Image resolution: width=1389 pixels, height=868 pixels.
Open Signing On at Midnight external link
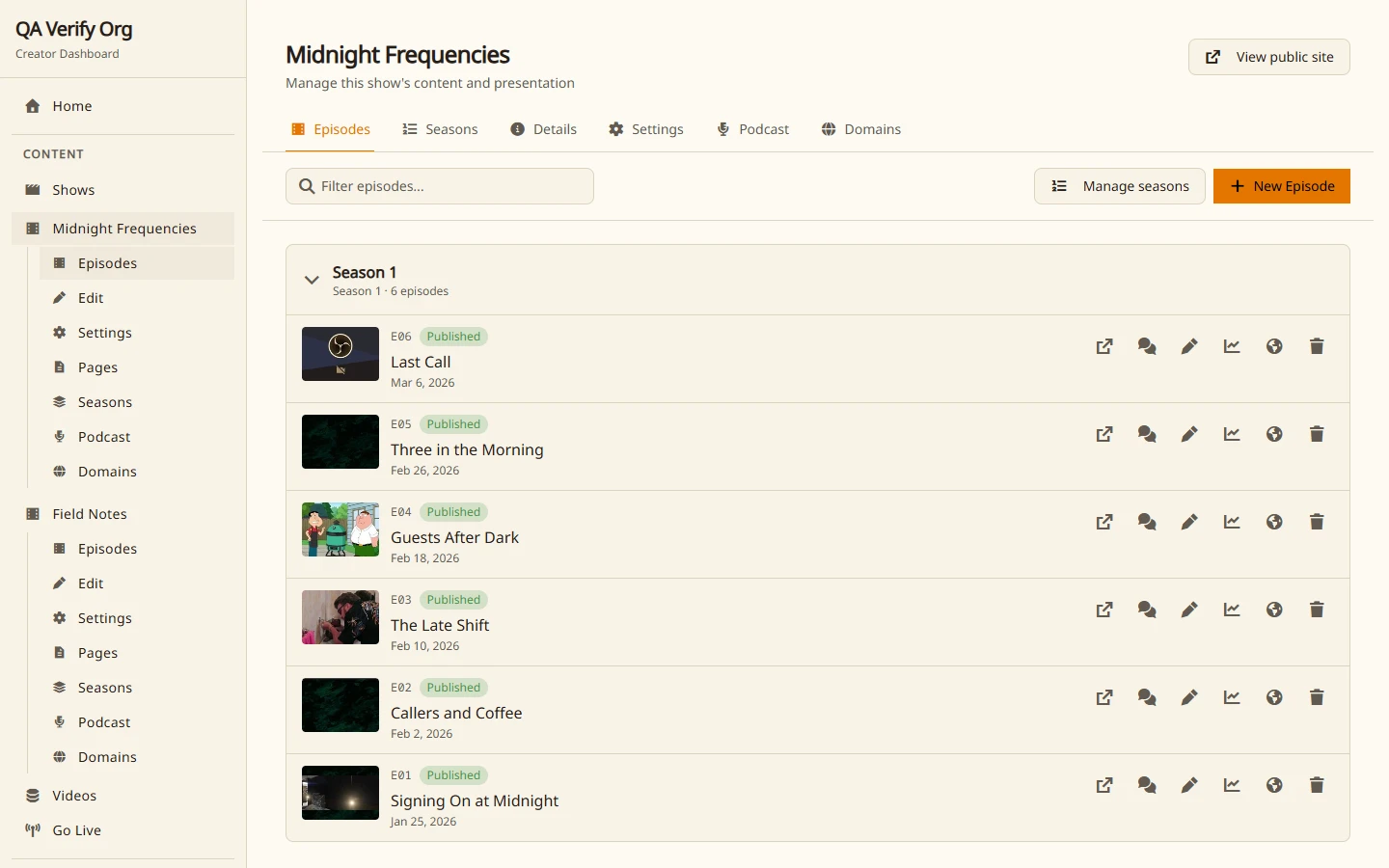pyautogui.click(x=1104, y=785)
